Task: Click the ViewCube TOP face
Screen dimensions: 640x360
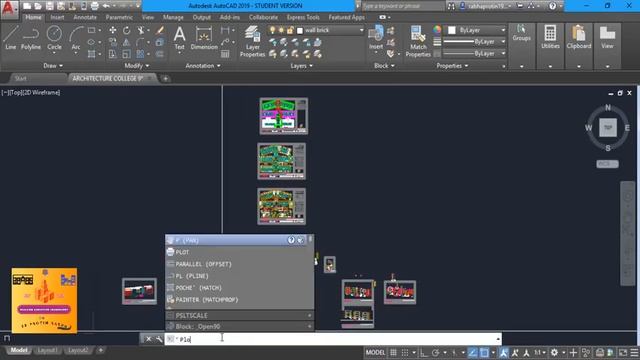Action: [608, 128]
